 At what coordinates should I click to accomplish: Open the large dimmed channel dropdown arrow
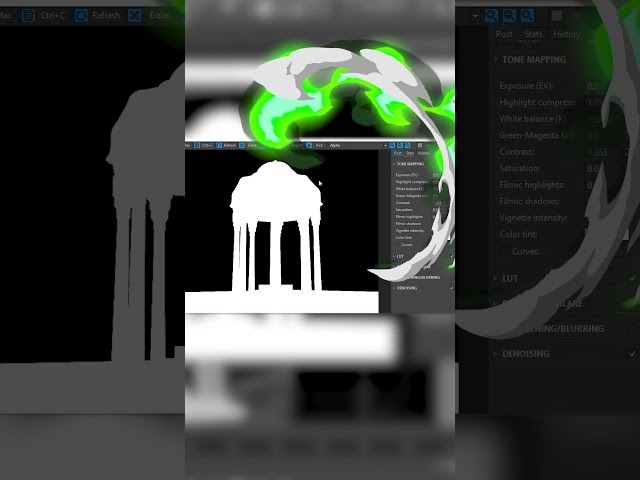tap(475, 16)
